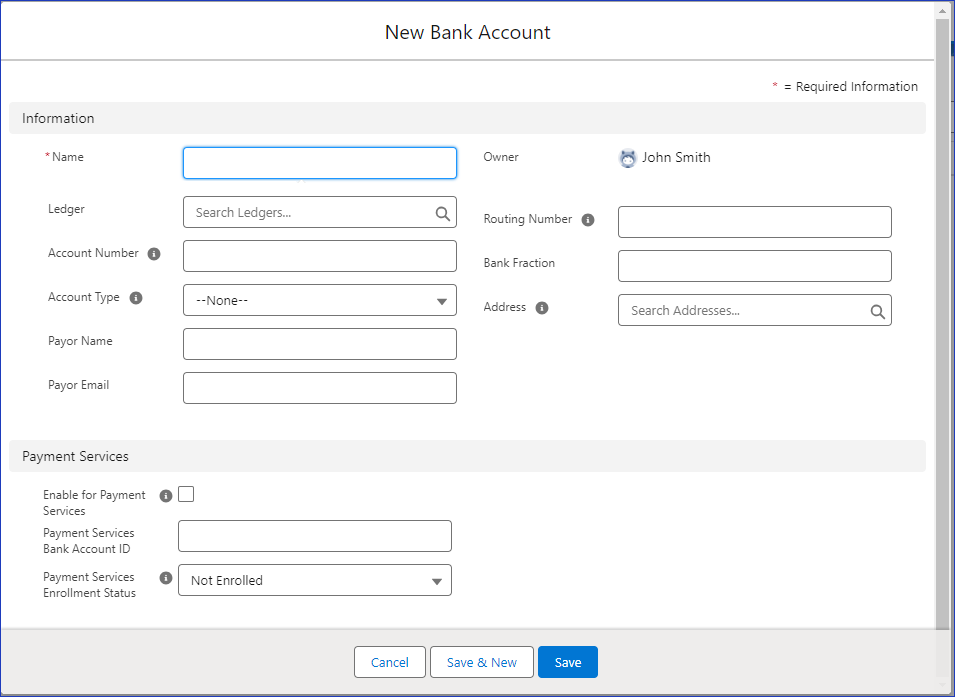Click the Address info icon
The image size is (955, 697).
pyautogui.click(x=541, y=308)
